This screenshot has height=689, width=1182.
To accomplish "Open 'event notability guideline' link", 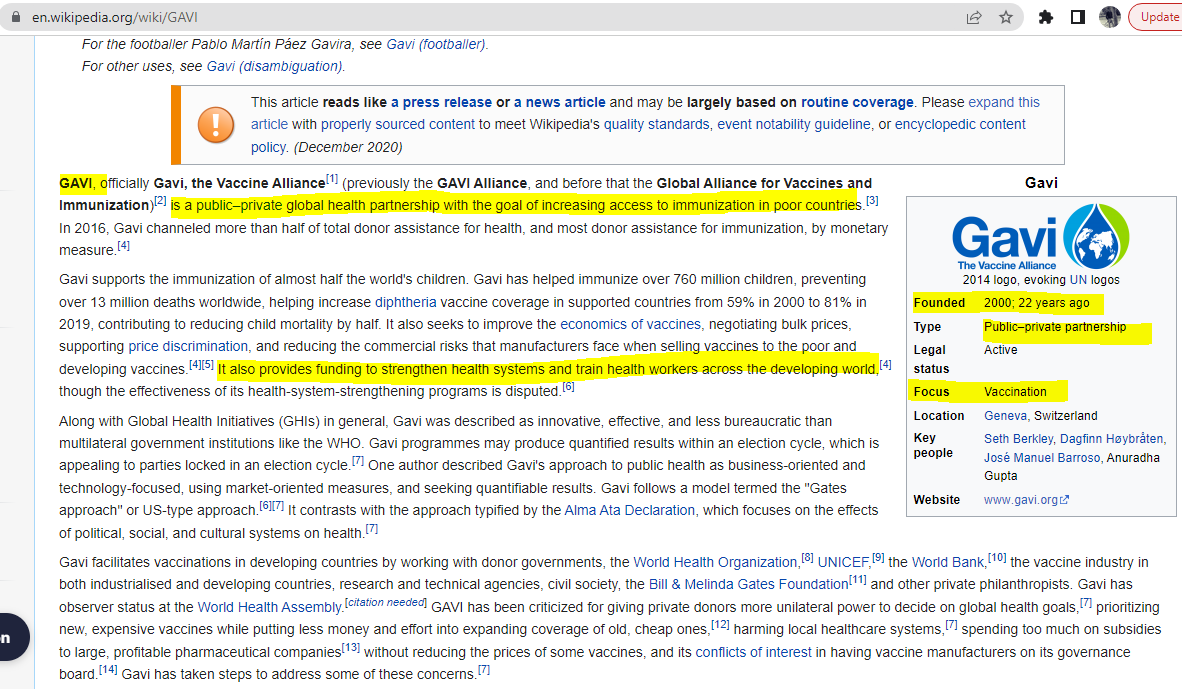I will [x=794, y=124].
